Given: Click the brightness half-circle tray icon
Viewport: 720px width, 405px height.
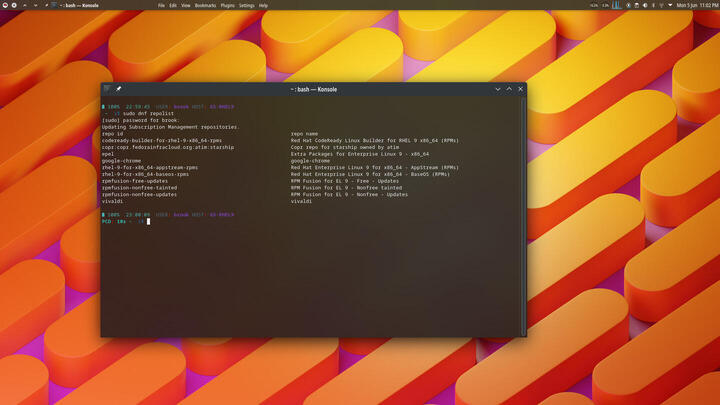Looking at the screenshot, I should tap(645, 6).
